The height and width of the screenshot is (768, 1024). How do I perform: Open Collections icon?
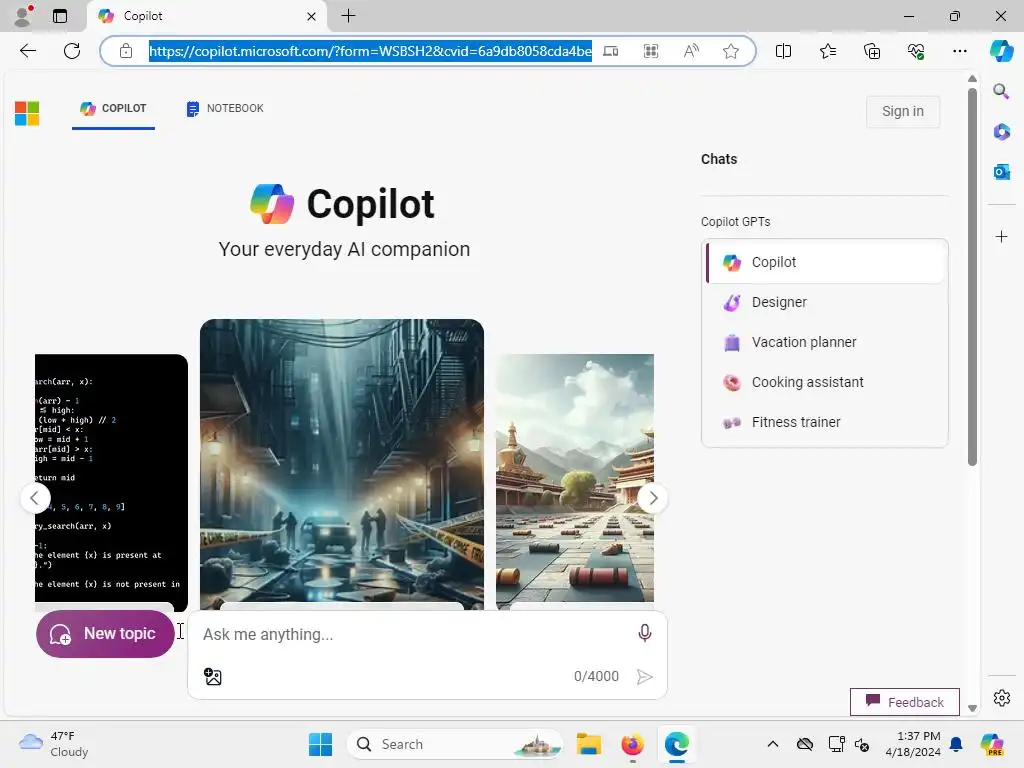coord(872,51)
